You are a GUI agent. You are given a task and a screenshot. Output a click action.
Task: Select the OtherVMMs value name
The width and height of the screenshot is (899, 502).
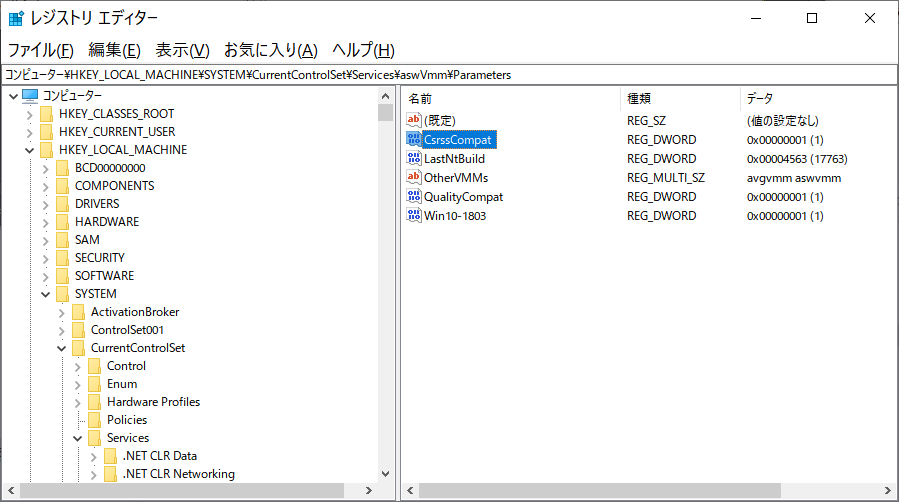456,178
